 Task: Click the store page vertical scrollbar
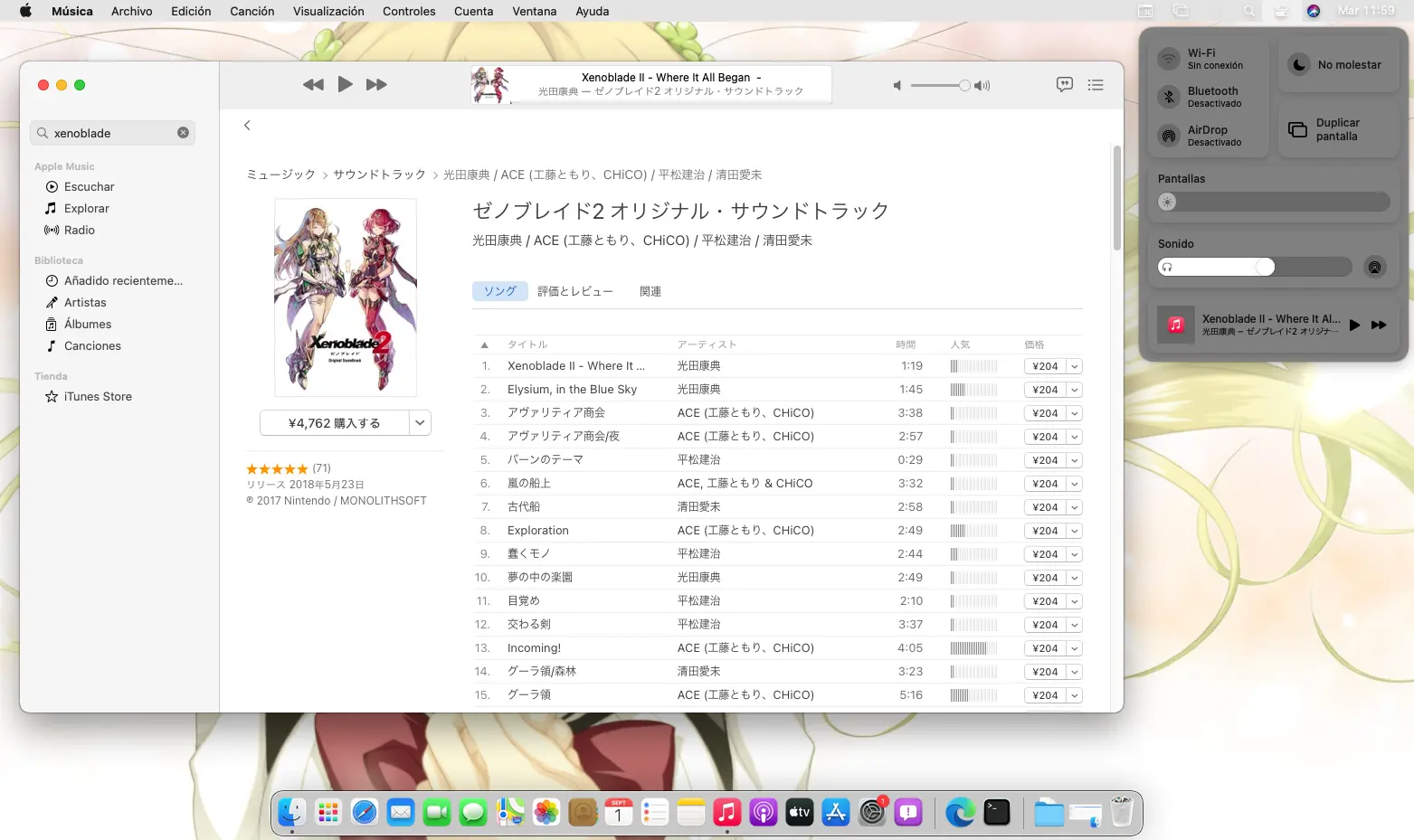[x=1116, y=197]
